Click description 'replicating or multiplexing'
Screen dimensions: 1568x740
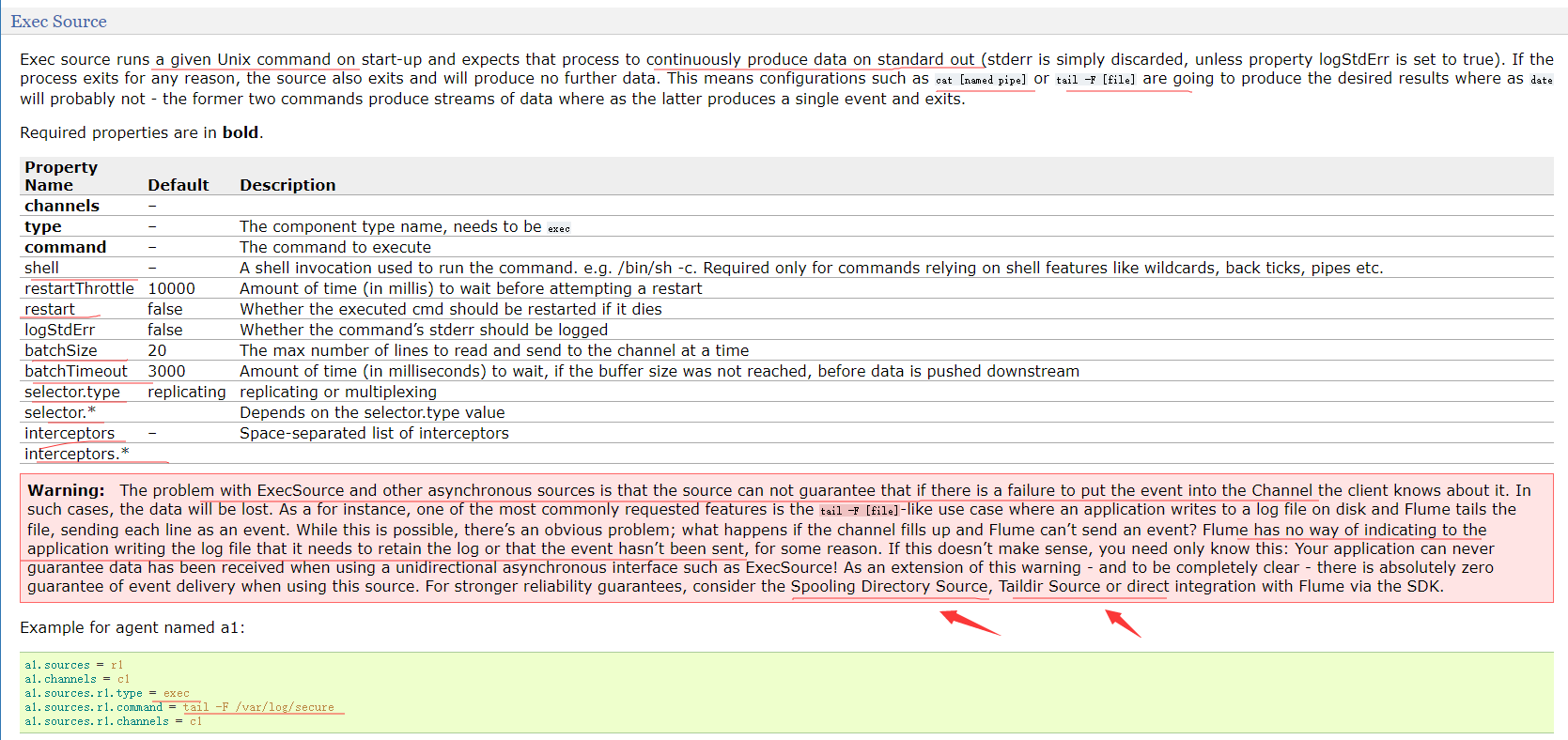(x=338, y=392)
